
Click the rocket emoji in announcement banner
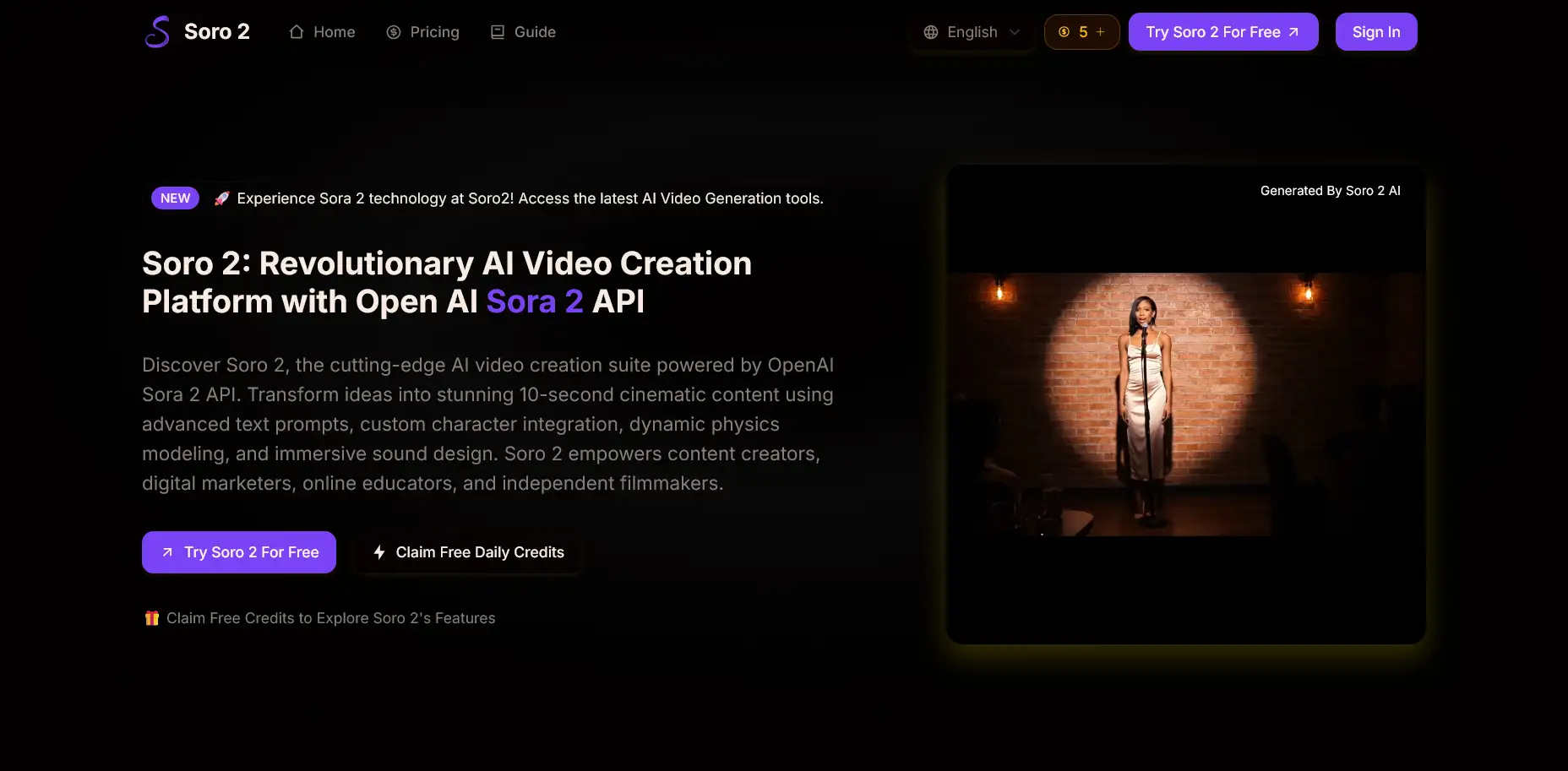click(x=221, y=198)
